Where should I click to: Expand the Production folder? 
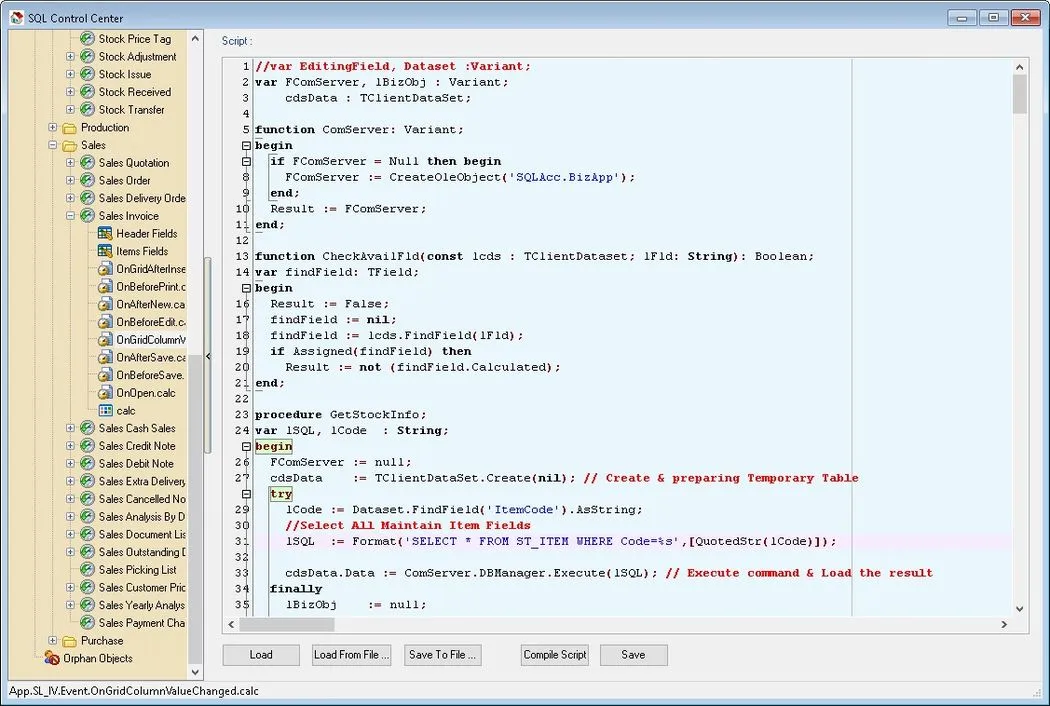click(53, 127)
